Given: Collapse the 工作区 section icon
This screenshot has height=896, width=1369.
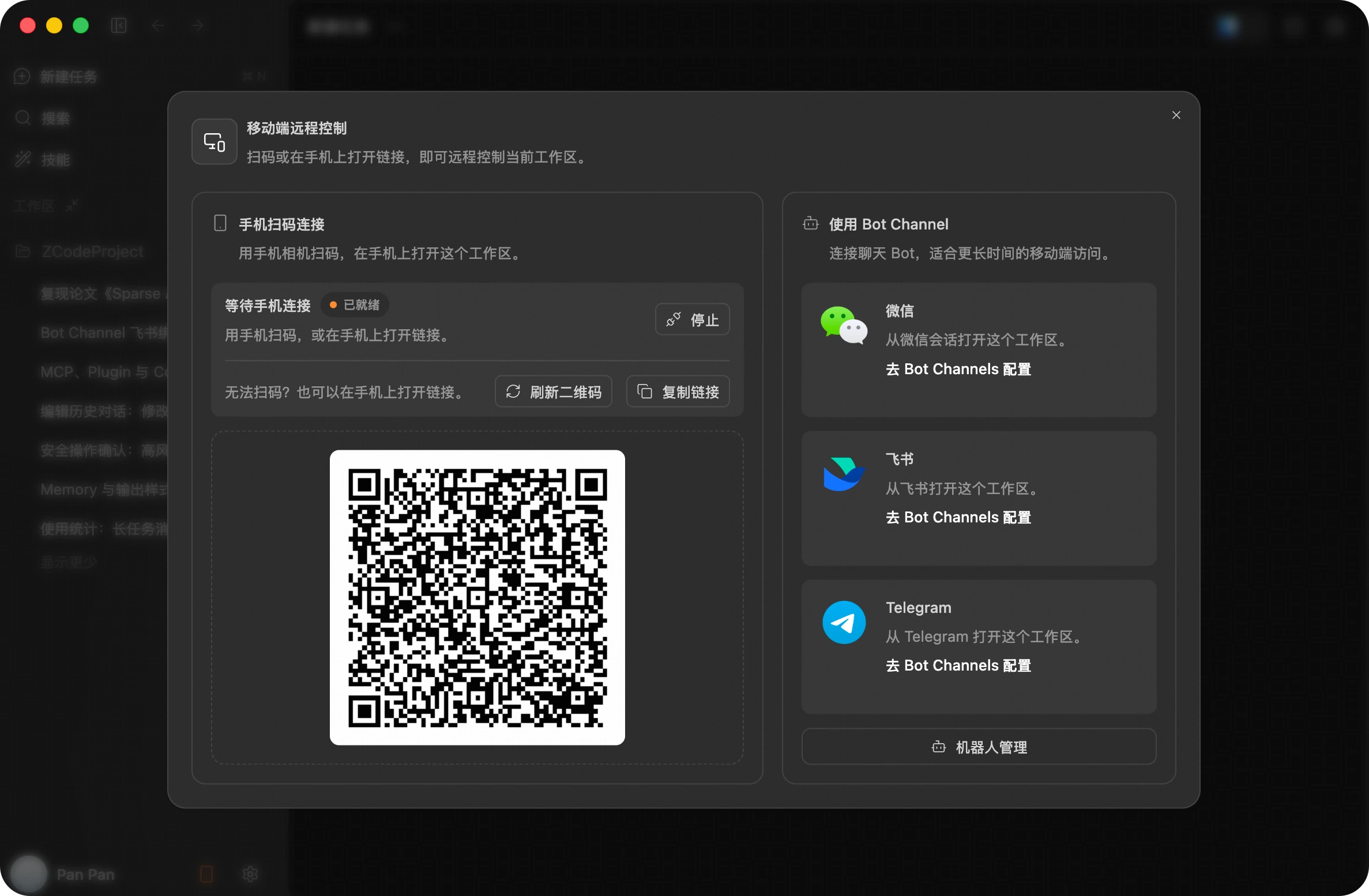Looking at the screenshot, I should pyautogui.click(x=72, y=205).
